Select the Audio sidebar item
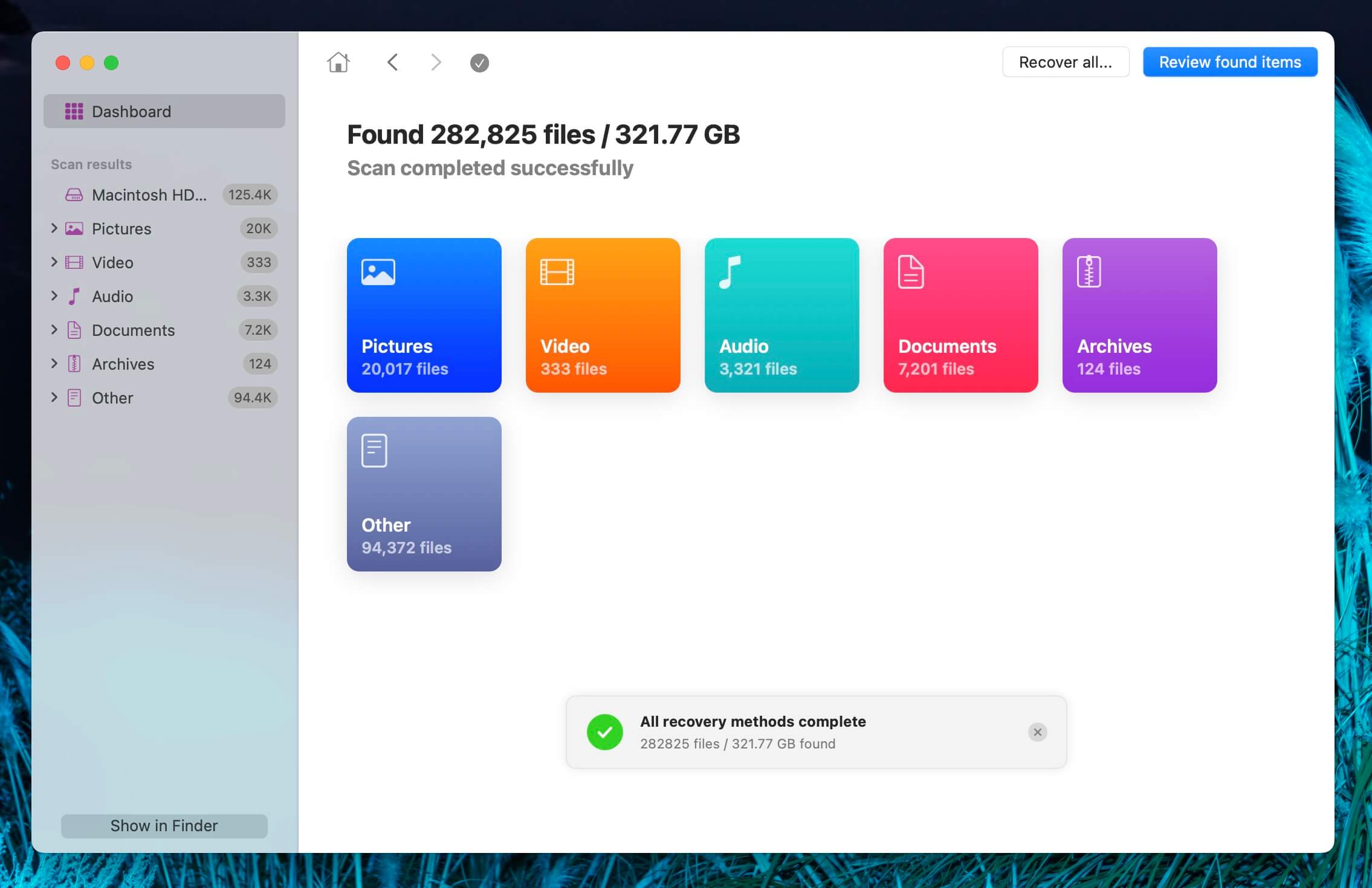The image size is (1372, 888). pos(112,296)
